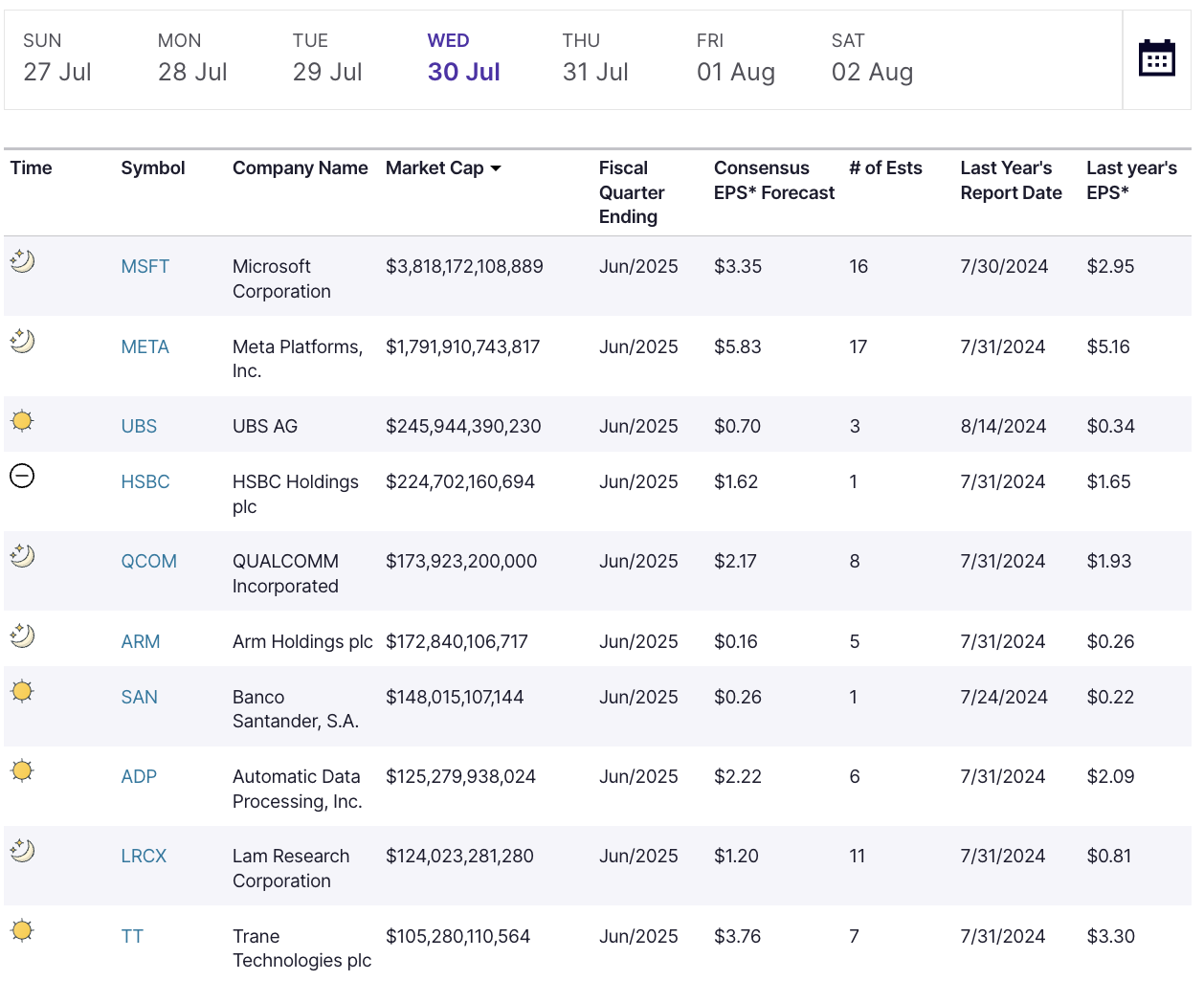The image size is (1204, 1003).
Task: Select the THU 31 Jul date tab
Action: (594, 59)
